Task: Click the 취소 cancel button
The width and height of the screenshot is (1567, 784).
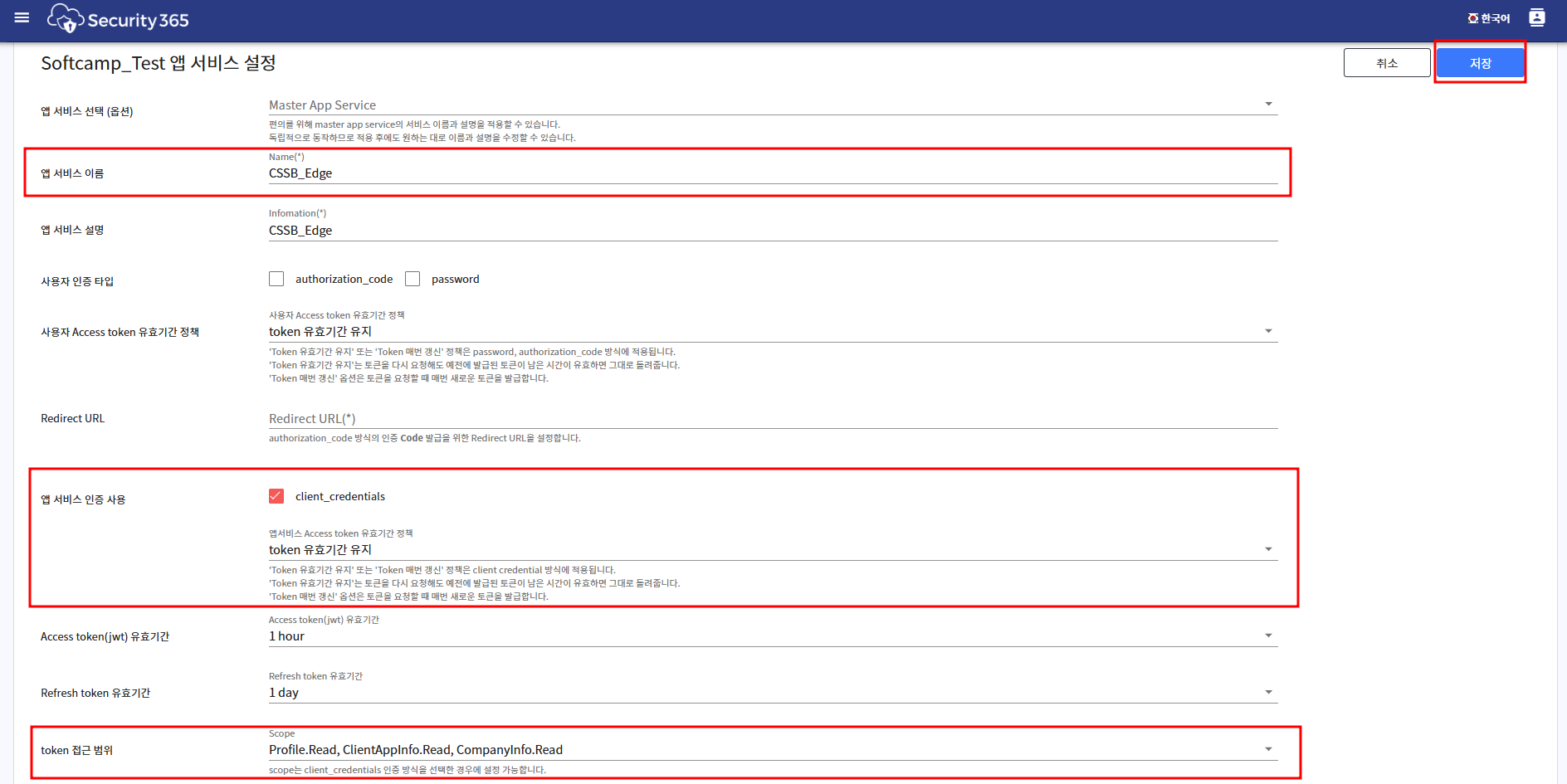Action: tap(1386, 63)
